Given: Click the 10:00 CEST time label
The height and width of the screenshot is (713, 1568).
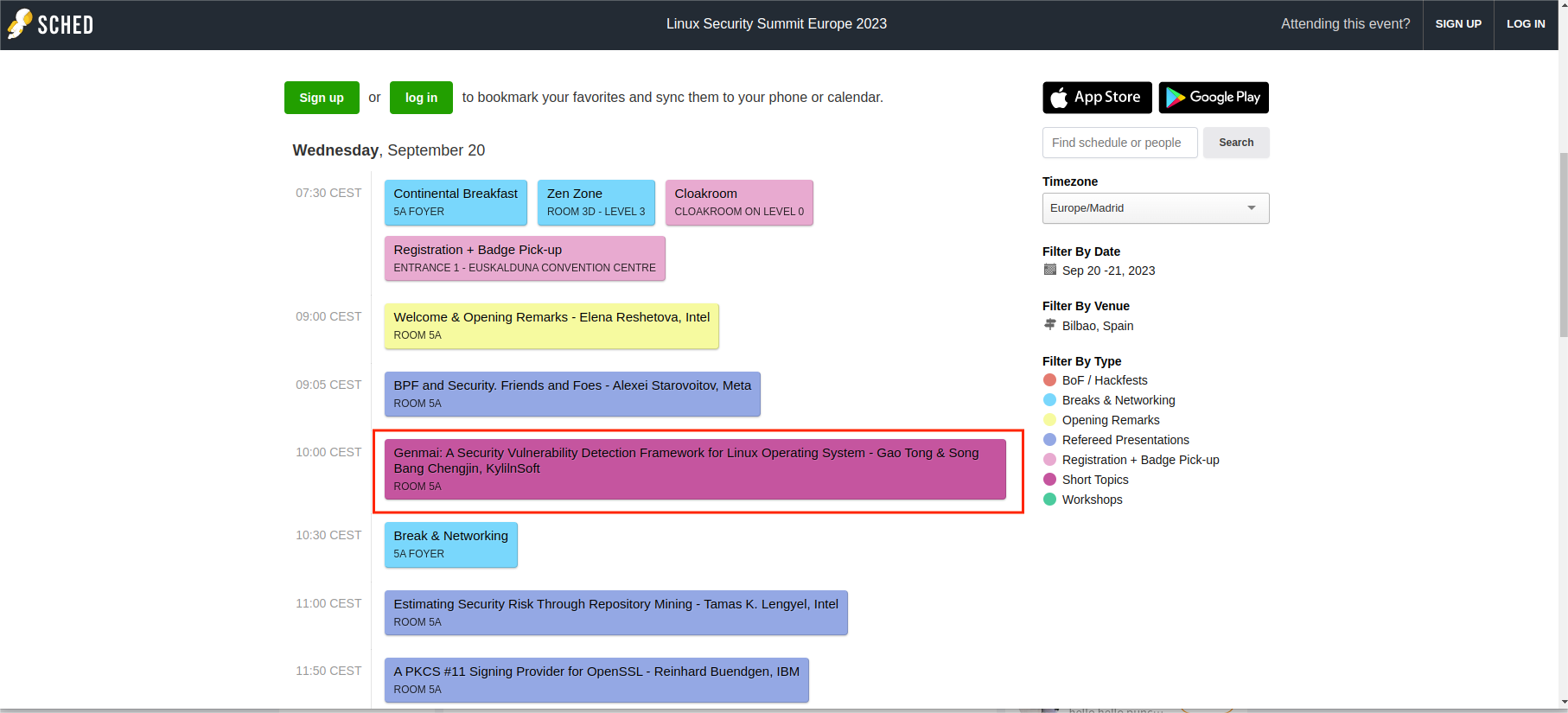Looking at the screenshot, I should point(328,452).
